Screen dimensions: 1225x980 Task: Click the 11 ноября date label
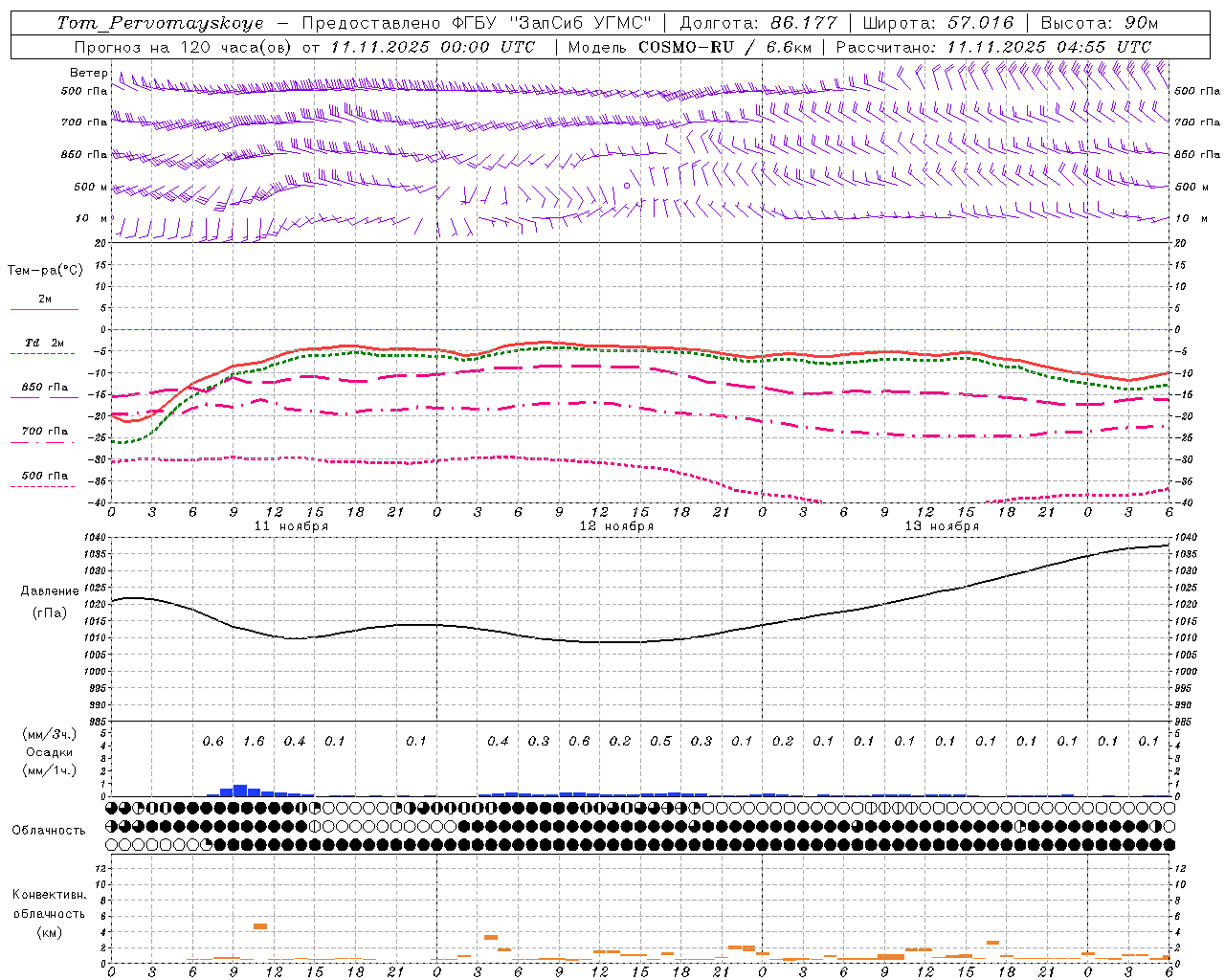click(x=291, y=525)
